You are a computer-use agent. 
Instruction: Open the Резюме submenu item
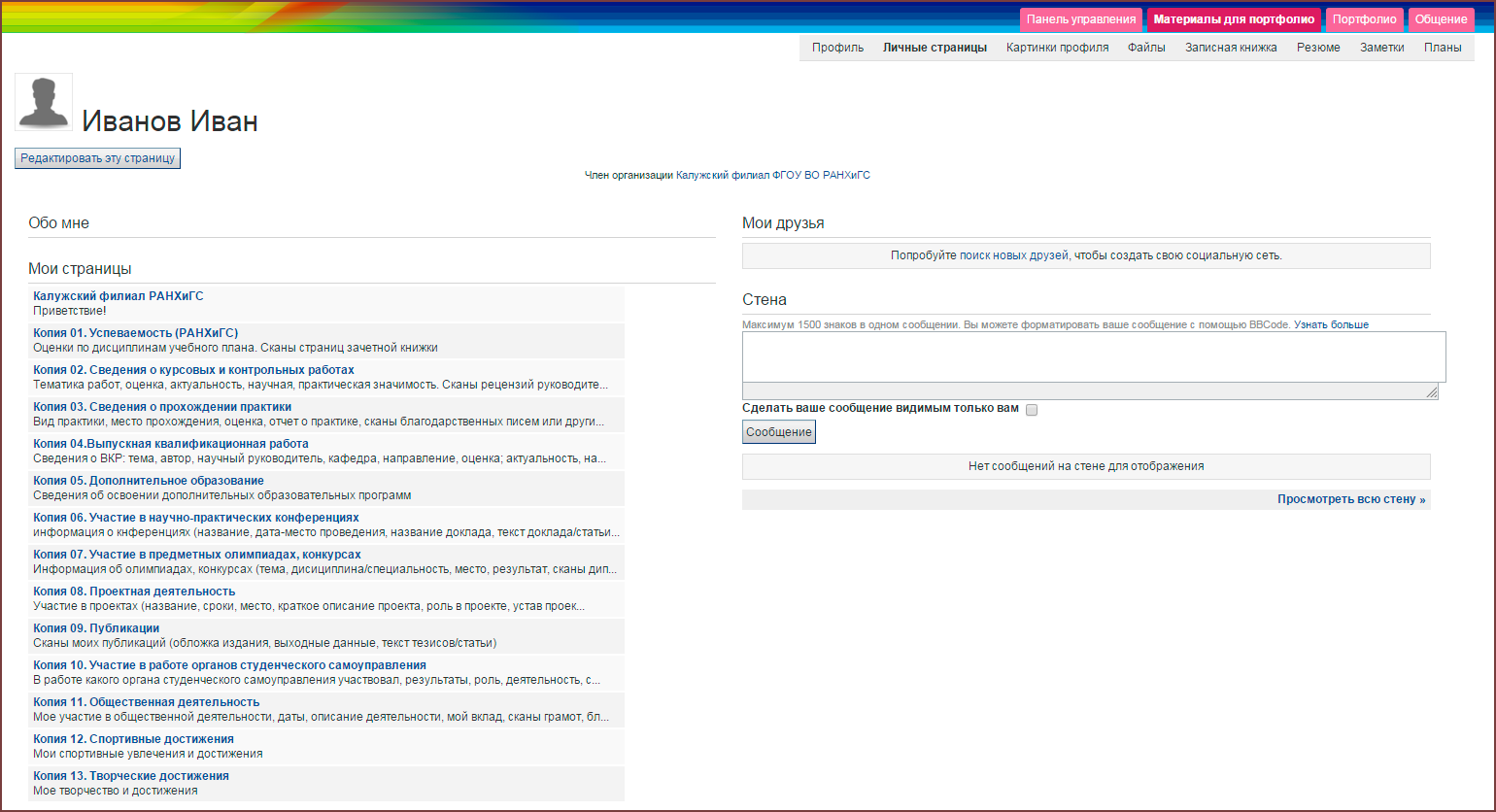click(1318, 48)
